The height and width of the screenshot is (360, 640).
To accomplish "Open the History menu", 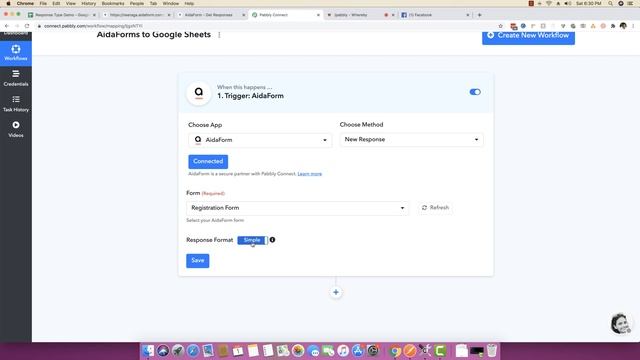I will [x=88, y=3].
